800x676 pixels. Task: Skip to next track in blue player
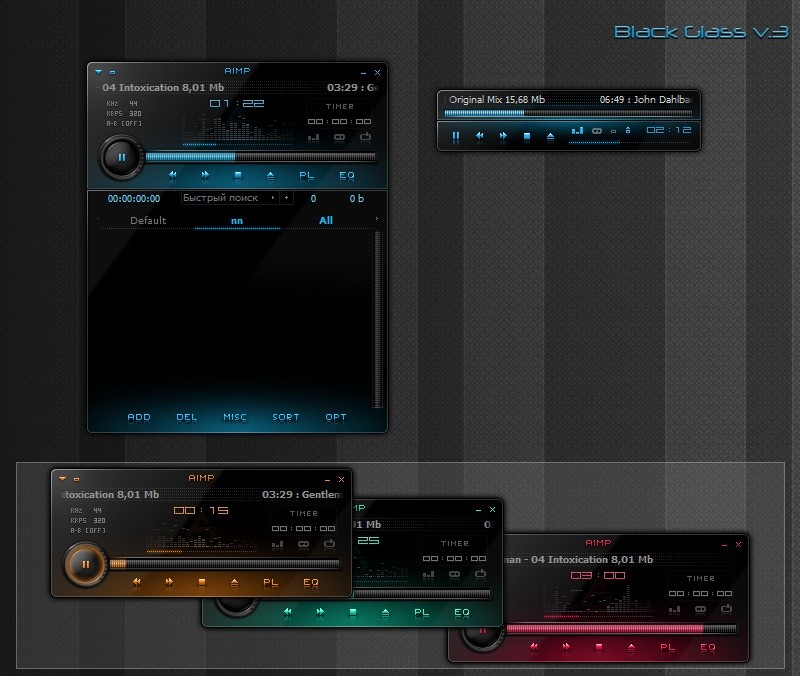click(205, 175)
